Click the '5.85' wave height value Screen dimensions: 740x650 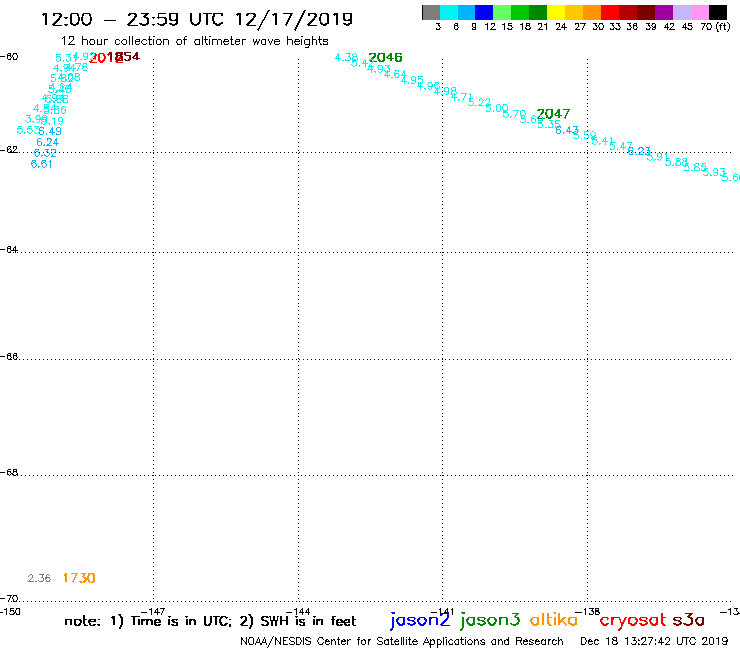pos(695,167)
